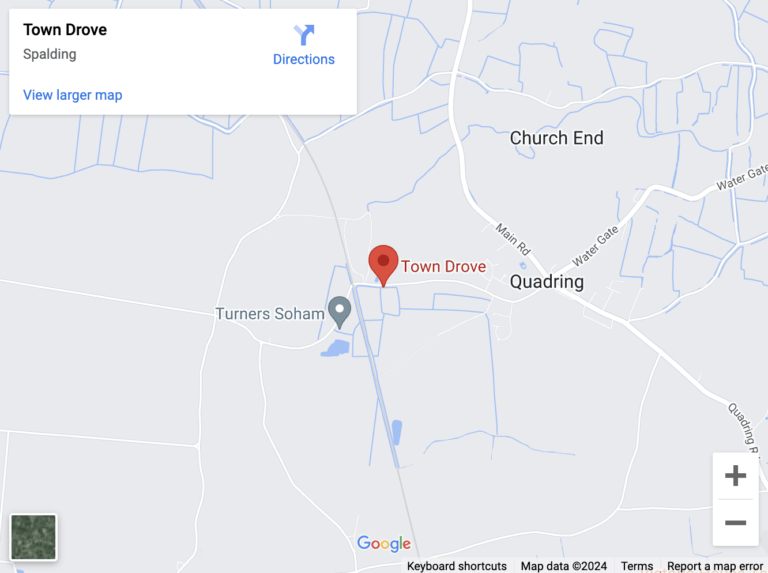This screenshot has height=573, width=768.
Task: Click the Directions text link
Action: pyautogui.click(x=304, y=59)
